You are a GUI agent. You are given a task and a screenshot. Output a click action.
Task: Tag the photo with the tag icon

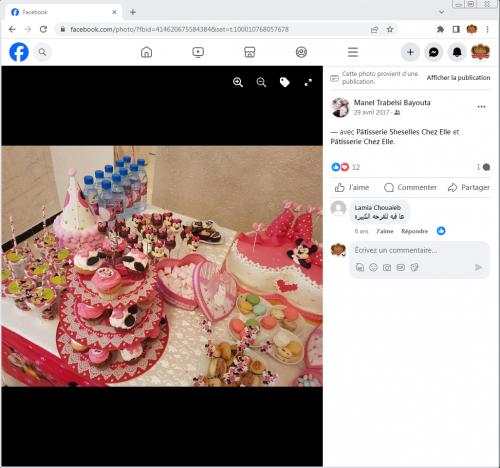pos(284,82)
